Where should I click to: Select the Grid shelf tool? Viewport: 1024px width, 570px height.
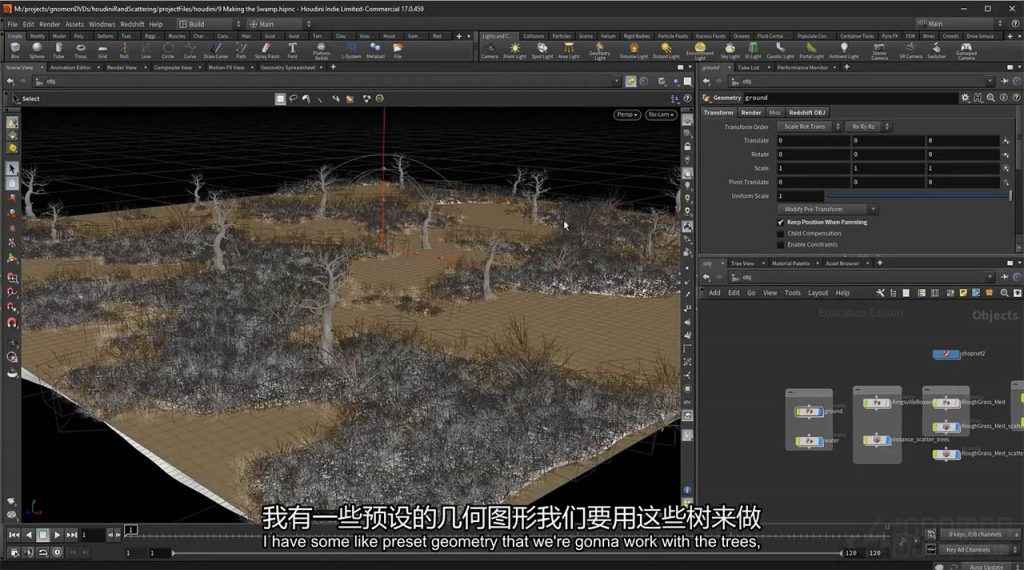103,50
